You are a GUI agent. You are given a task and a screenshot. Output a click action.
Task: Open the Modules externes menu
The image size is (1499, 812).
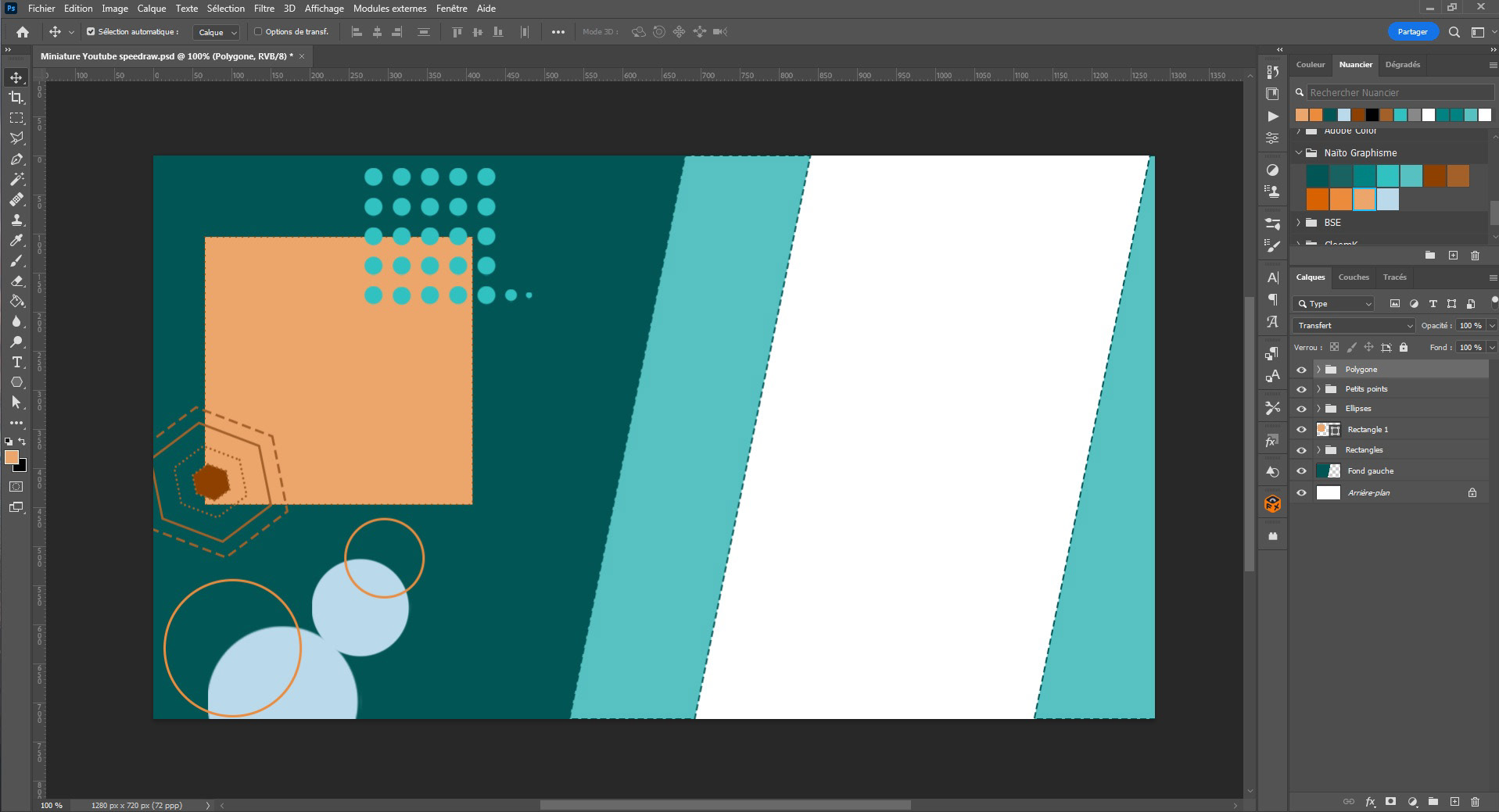point(390,9)
